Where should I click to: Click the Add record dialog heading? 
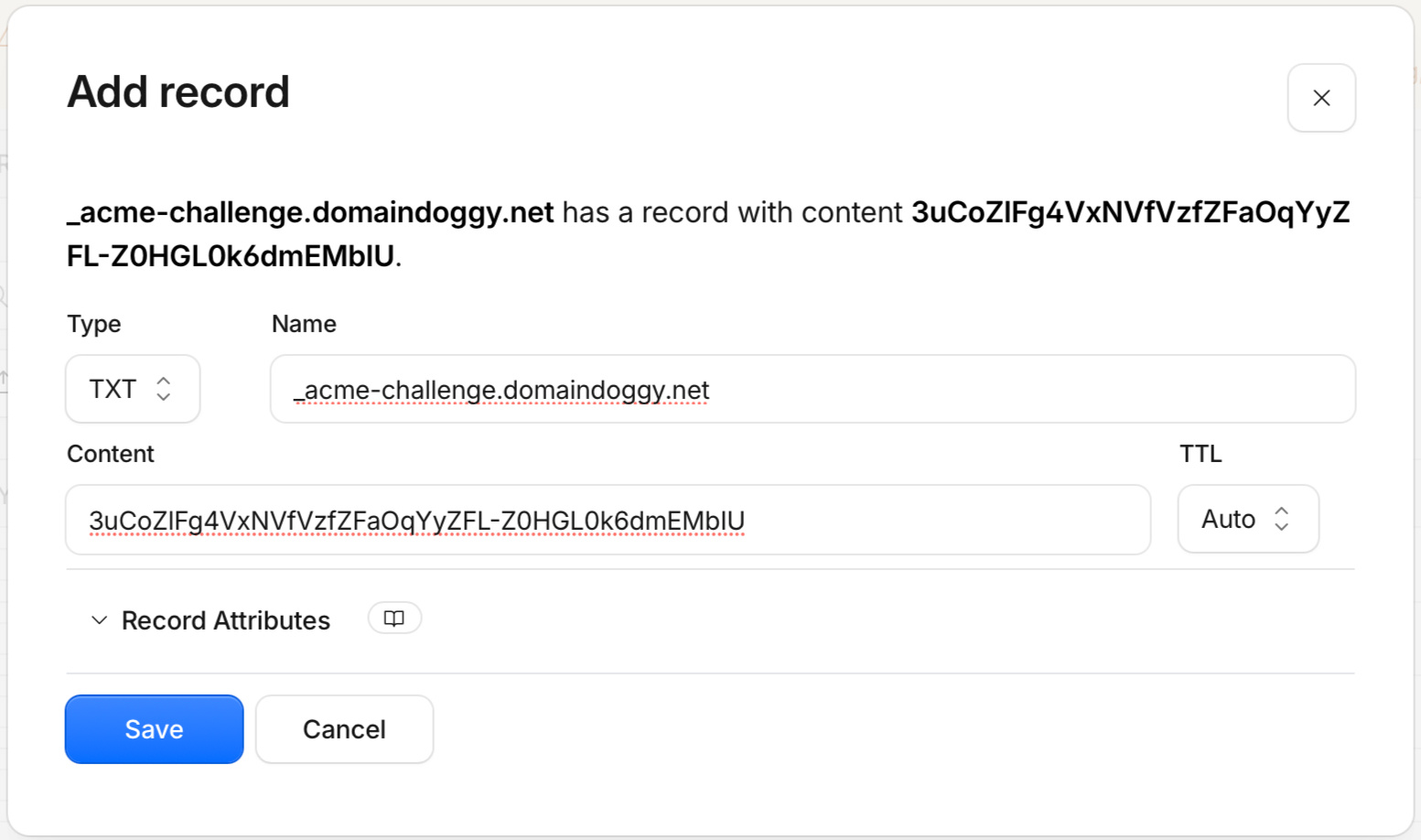pos(178,92)
